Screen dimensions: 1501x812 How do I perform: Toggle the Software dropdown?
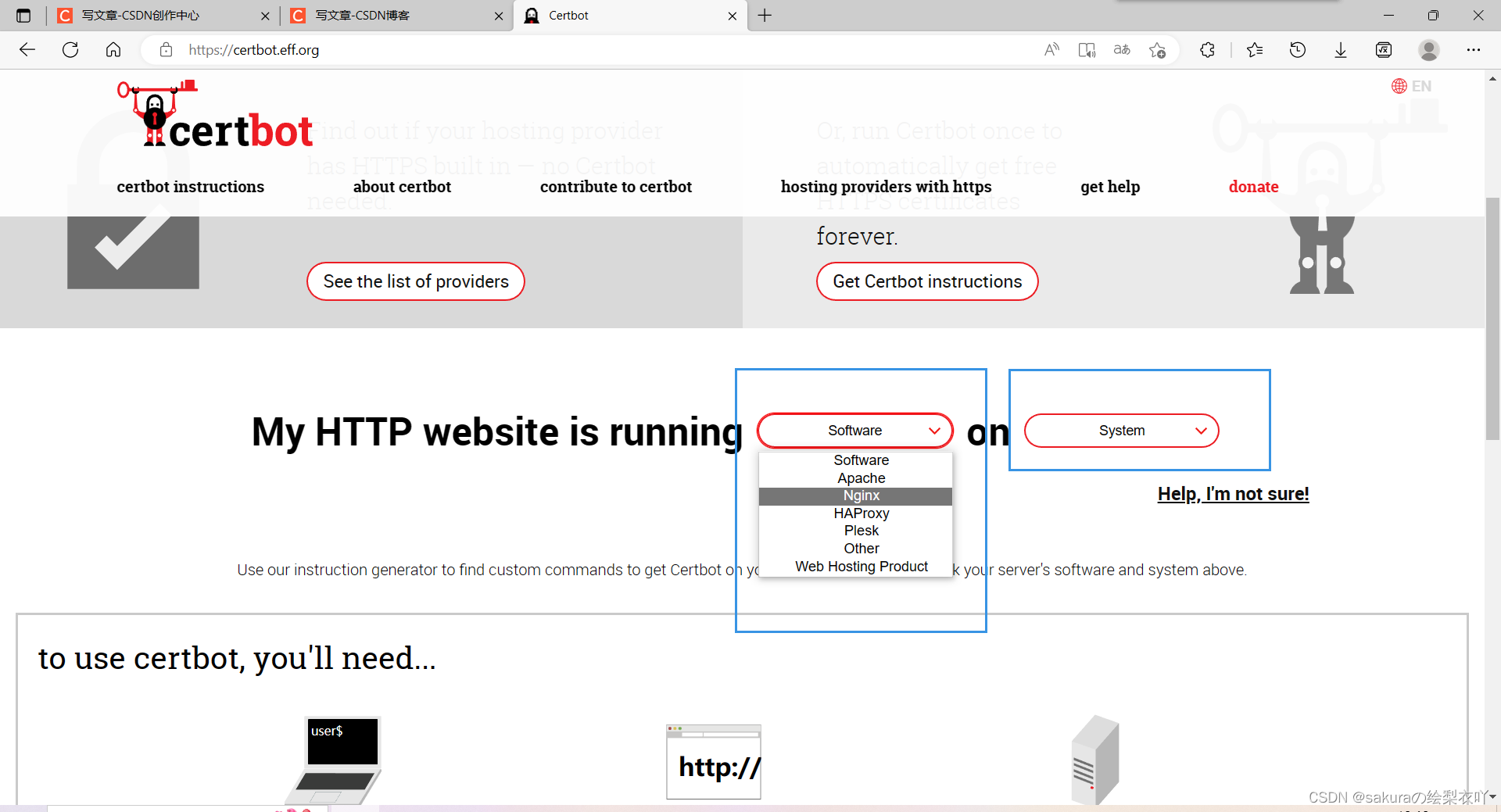tap(855, 431)
